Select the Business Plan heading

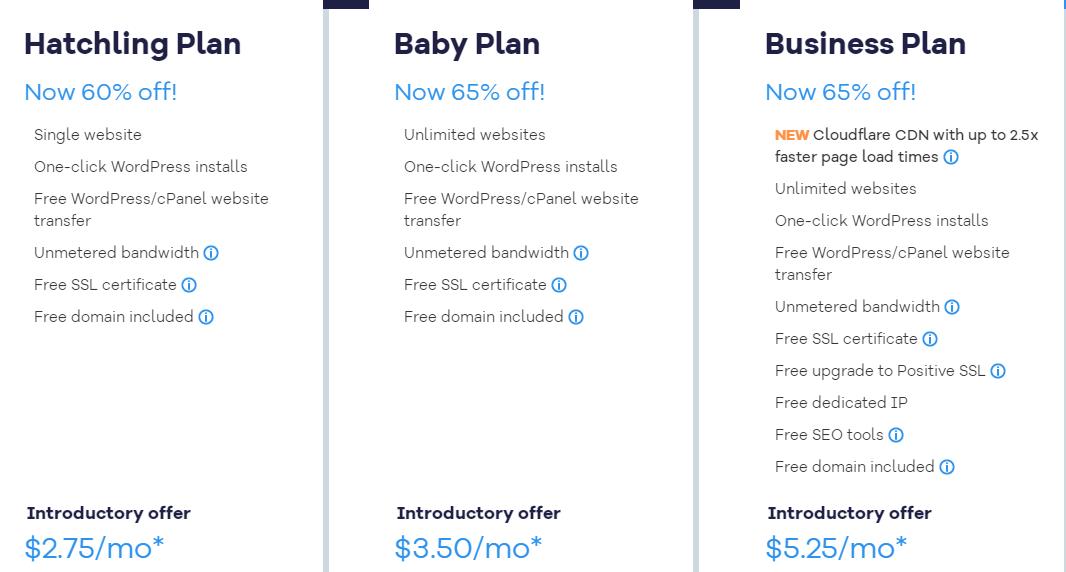[865, 44]
